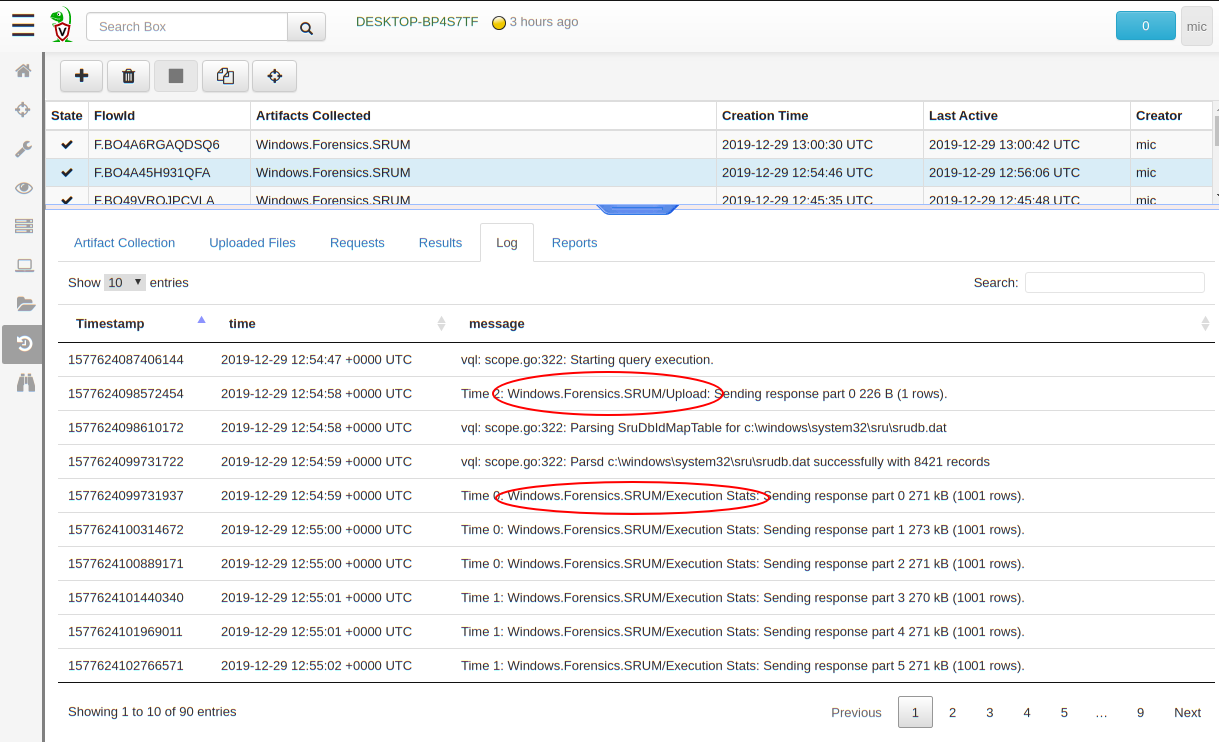Open the hamburger navigation menu
1219x742 pixels.
point(22,26)
